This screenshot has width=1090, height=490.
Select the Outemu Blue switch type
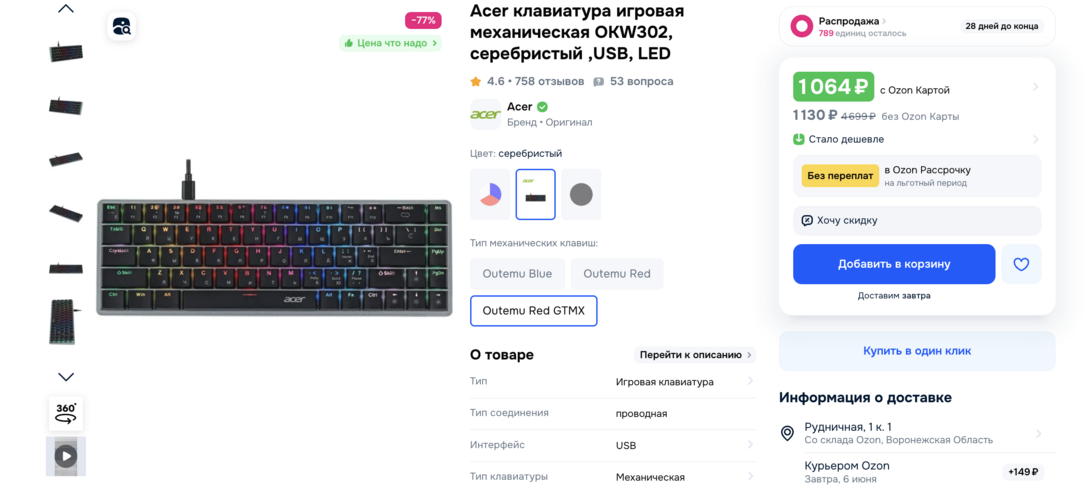tap(517, 274)
